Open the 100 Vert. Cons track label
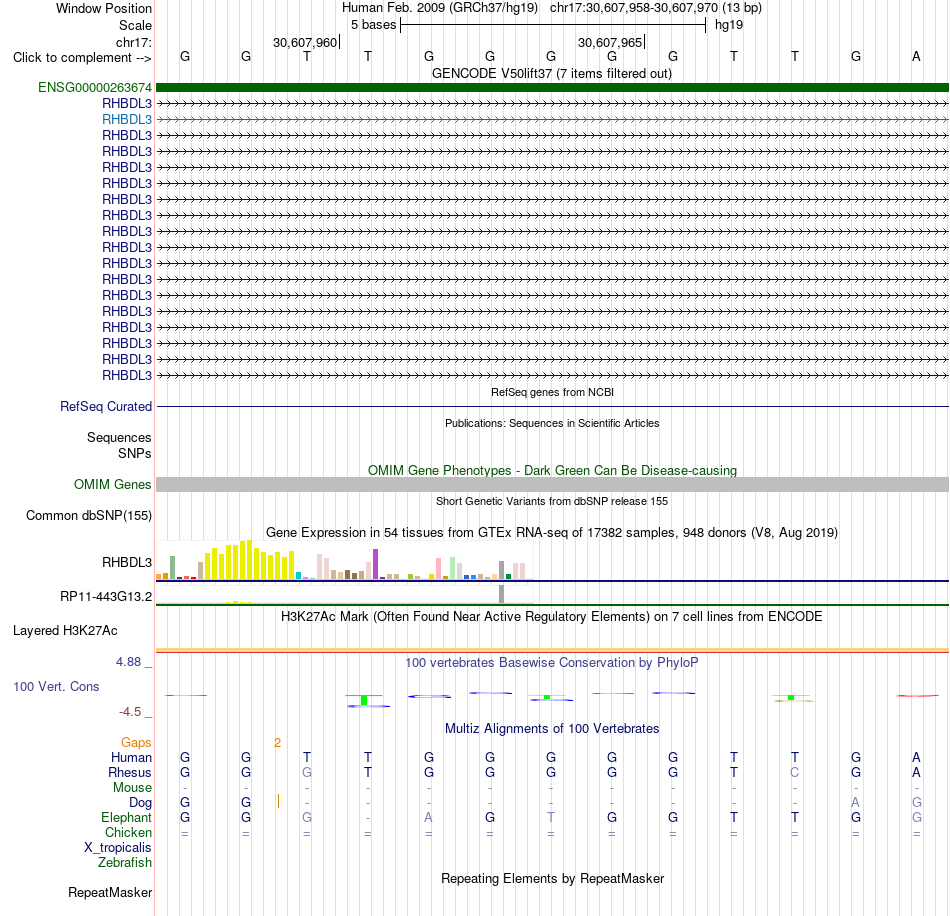Screen dimensions: 950x916 [56, 686]
